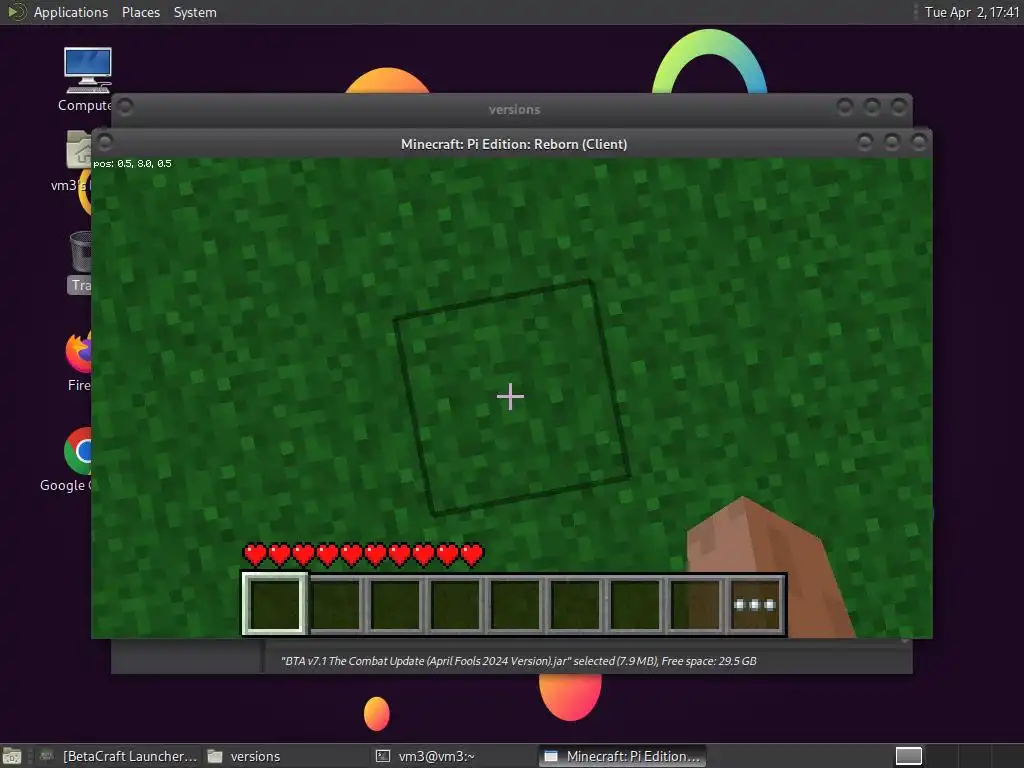Image resolution: width=1024 pixels, height=768 pixels.
Task: Open the Trash desktop icon
Action: coord(80,261)
